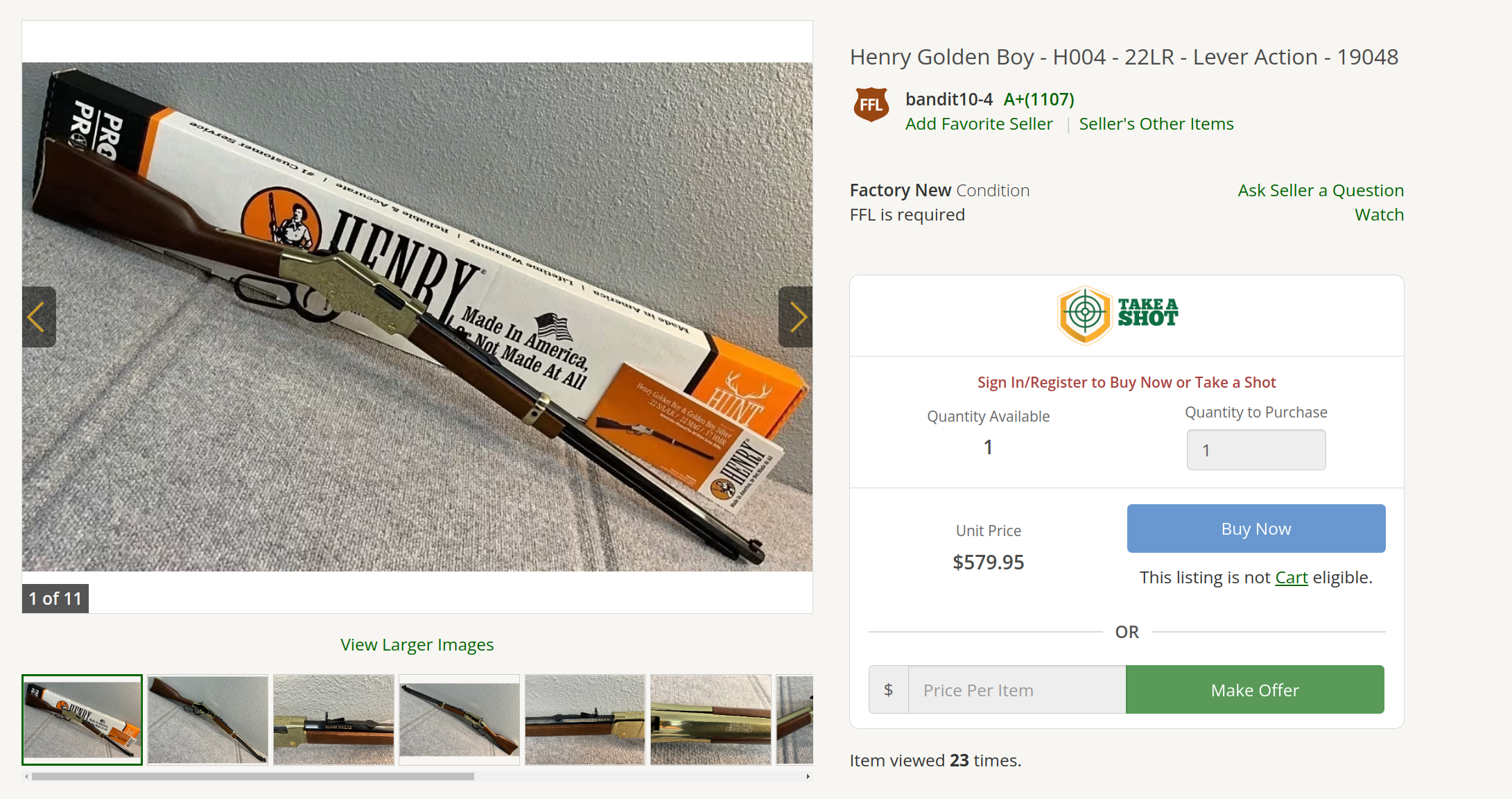This screenshot has height=799, width=1512.
Task: Open Seller's Other Items link
Action: (1156, 124)
